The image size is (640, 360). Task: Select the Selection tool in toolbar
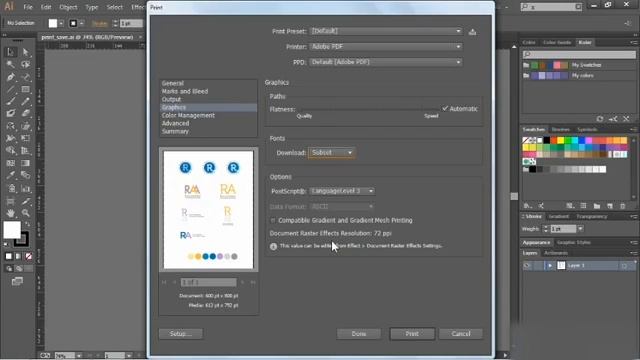point(11,52)
